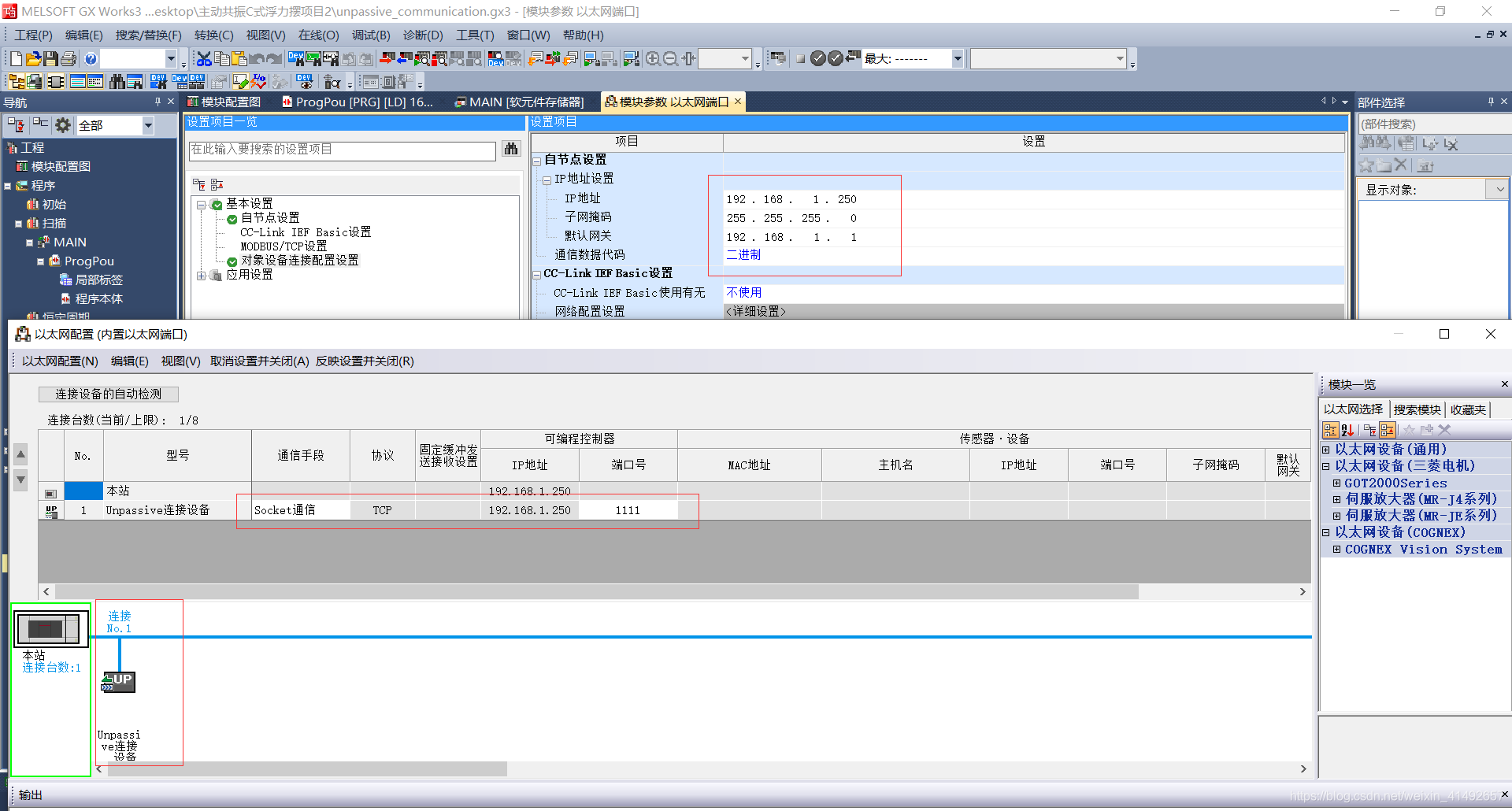Cut selection with the scissors icon
1512x811 pixels.
(204, 59)
